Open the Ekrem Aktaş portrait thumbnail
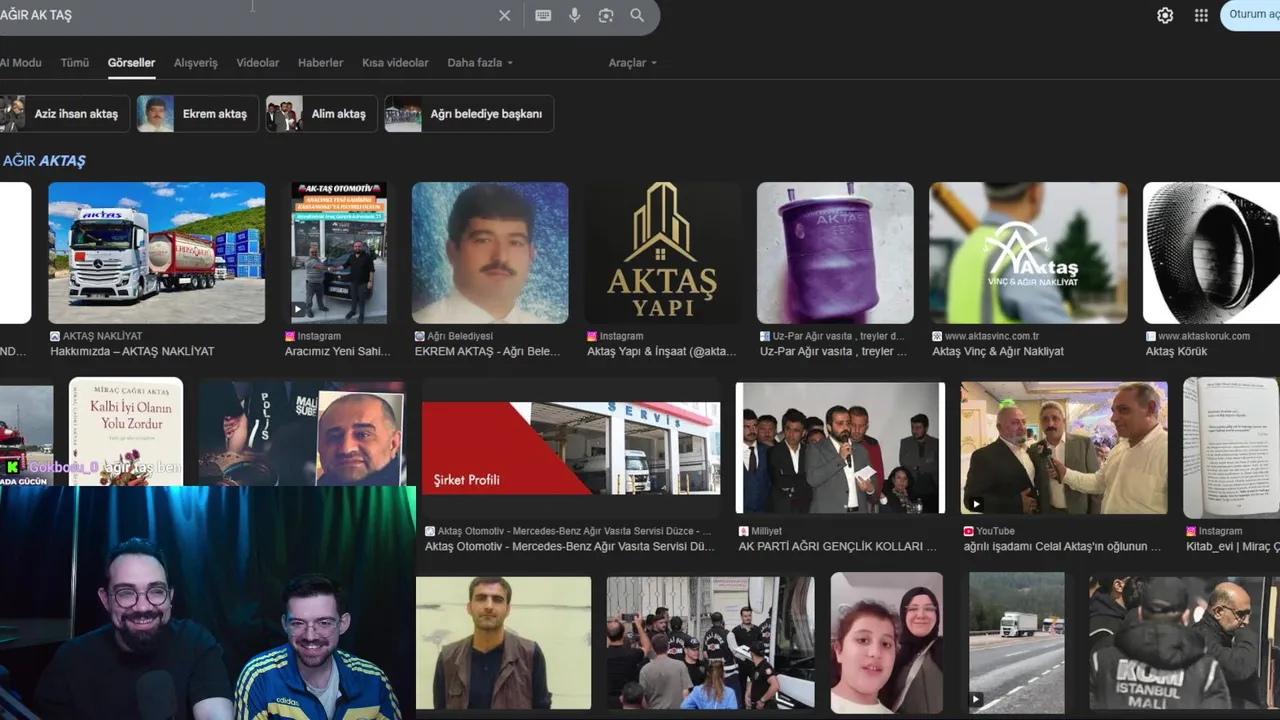Screen dimensions: 1280x720 (490, 253)
